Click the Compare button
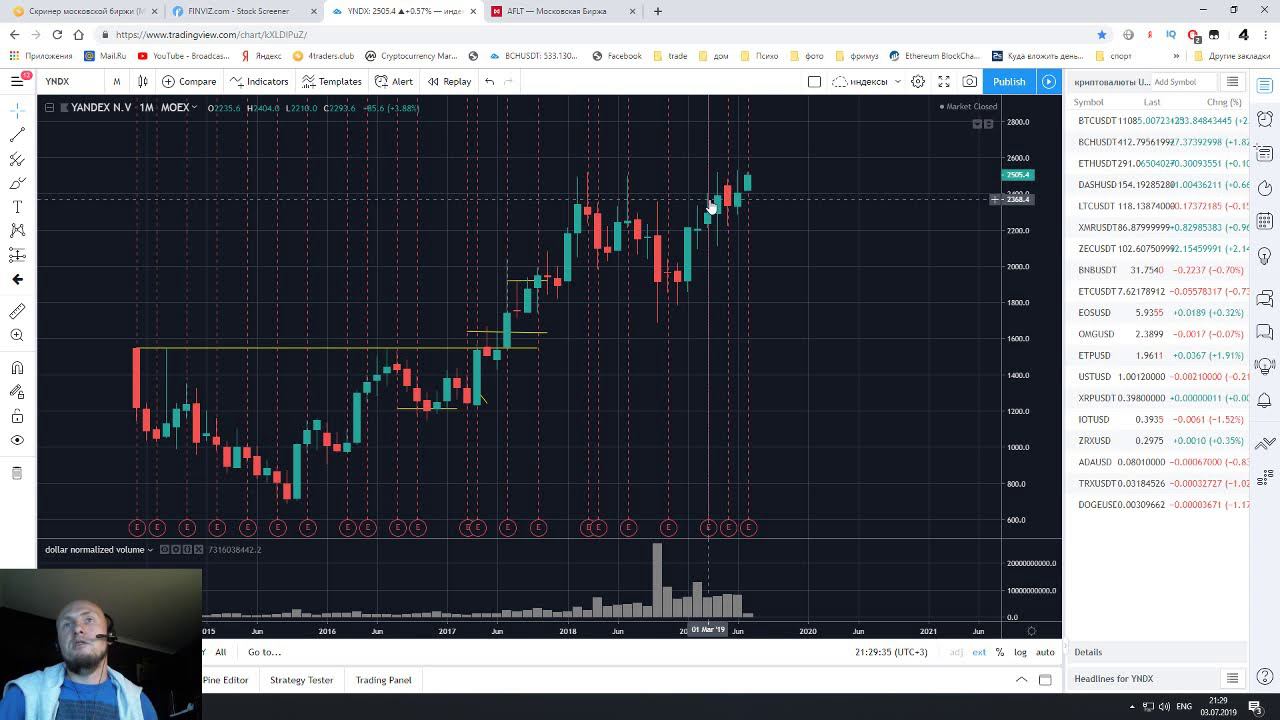 point(189,81)
